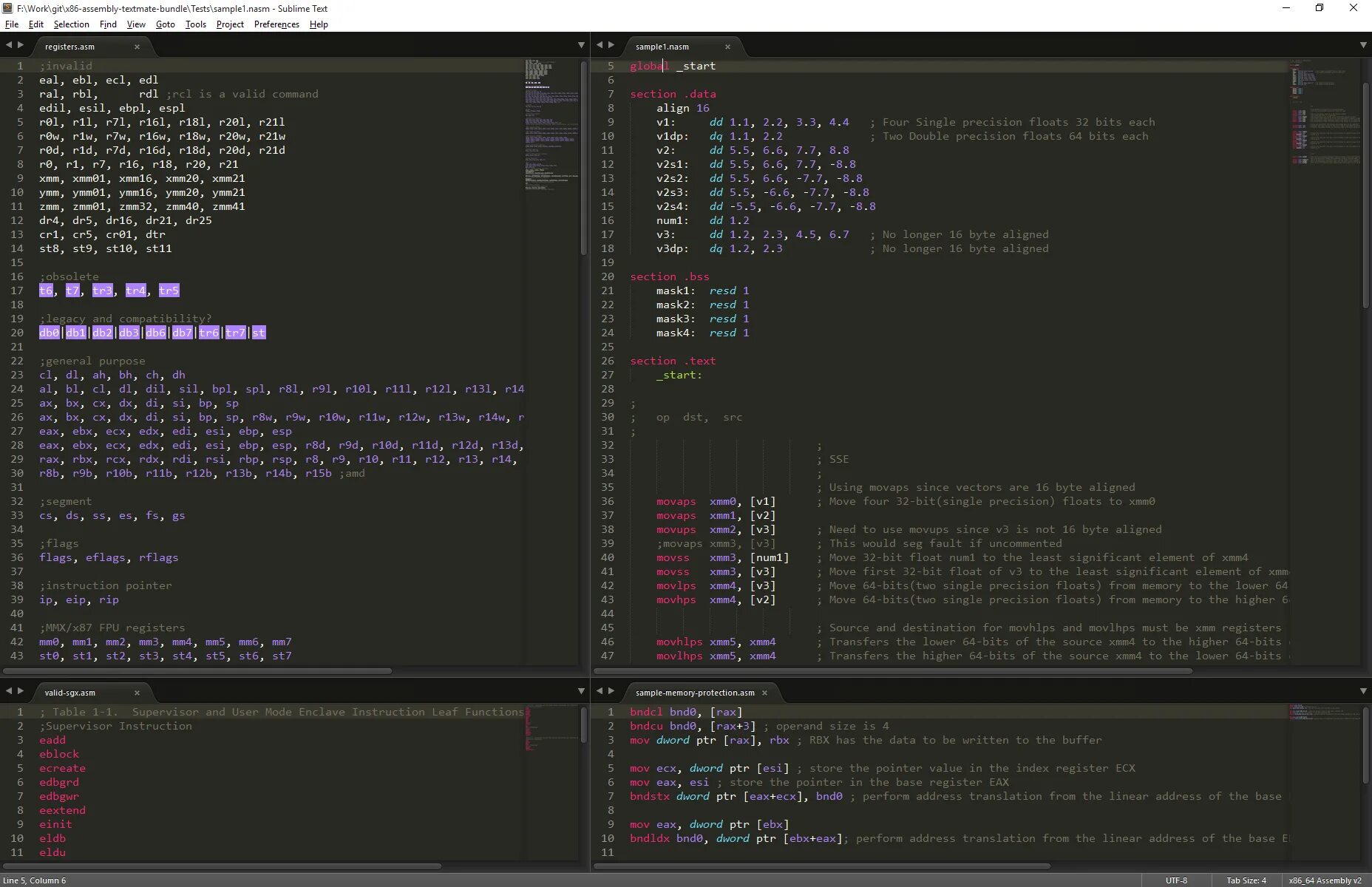Screen dimensions: 1372x887
Task: Click vertical scrollbar of sample1.nasm editor
Action: click(x=1366, y=196)
